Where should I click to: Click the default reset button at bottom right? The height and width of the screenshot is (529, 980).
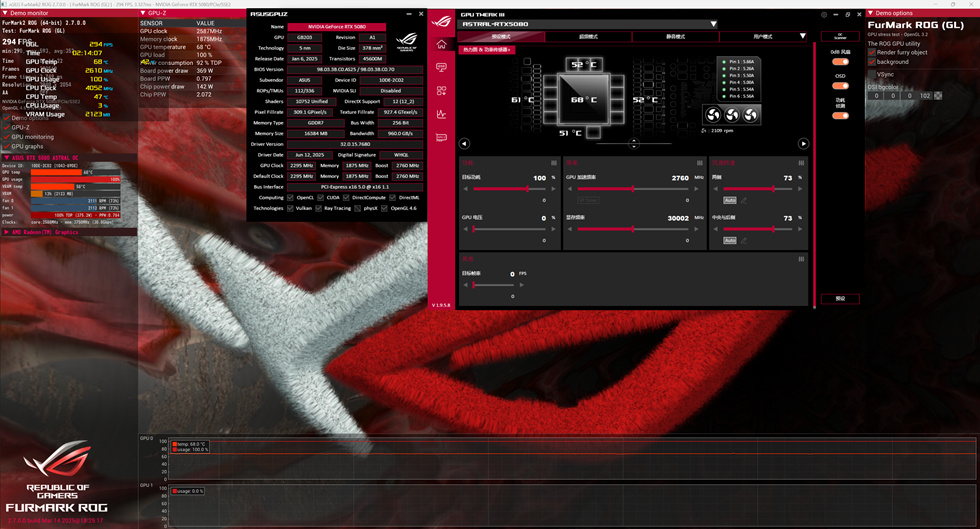coord(840,299)
